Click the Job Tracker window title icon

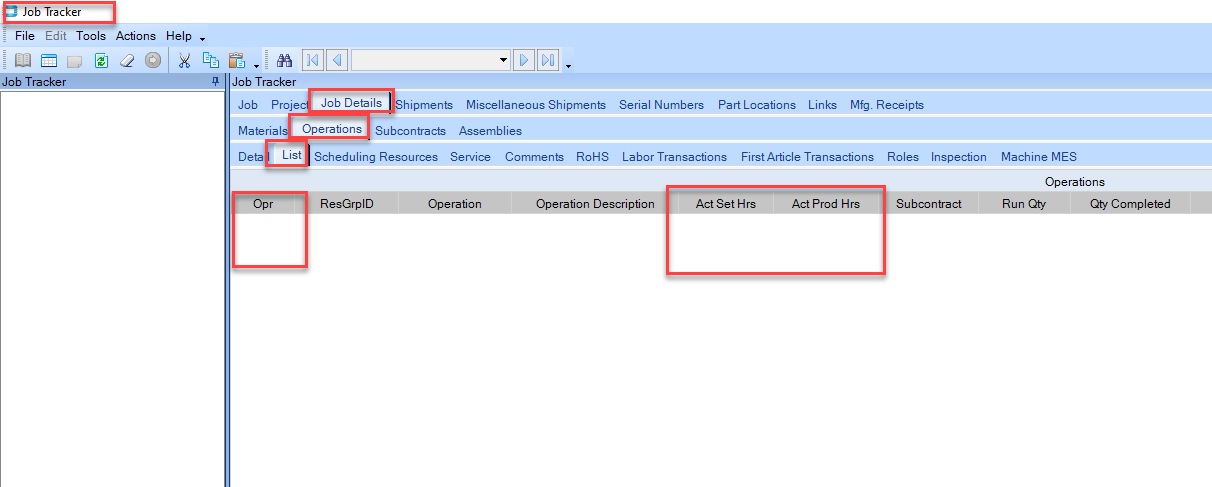[x=12, y=12]
